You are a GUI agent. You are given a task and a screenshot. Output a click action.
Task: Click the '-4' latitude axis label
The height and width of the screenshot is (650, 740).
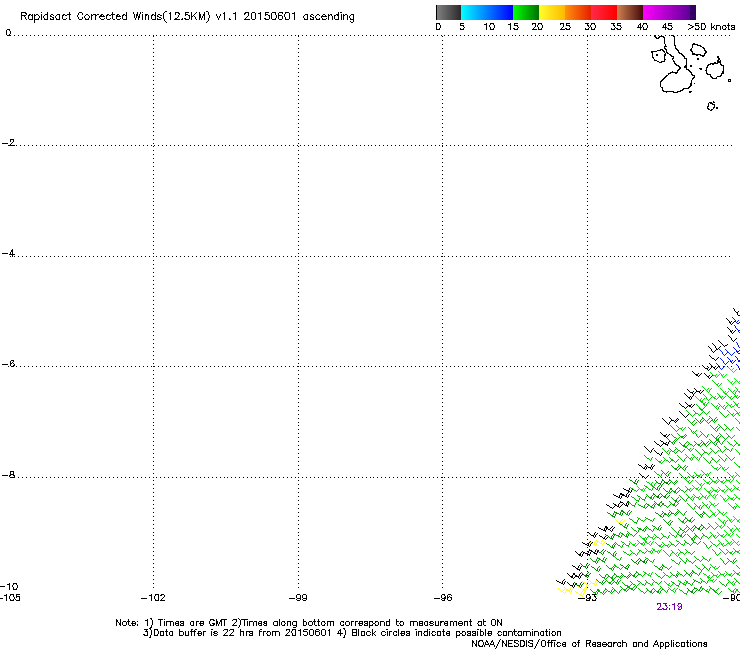[8, 253]
